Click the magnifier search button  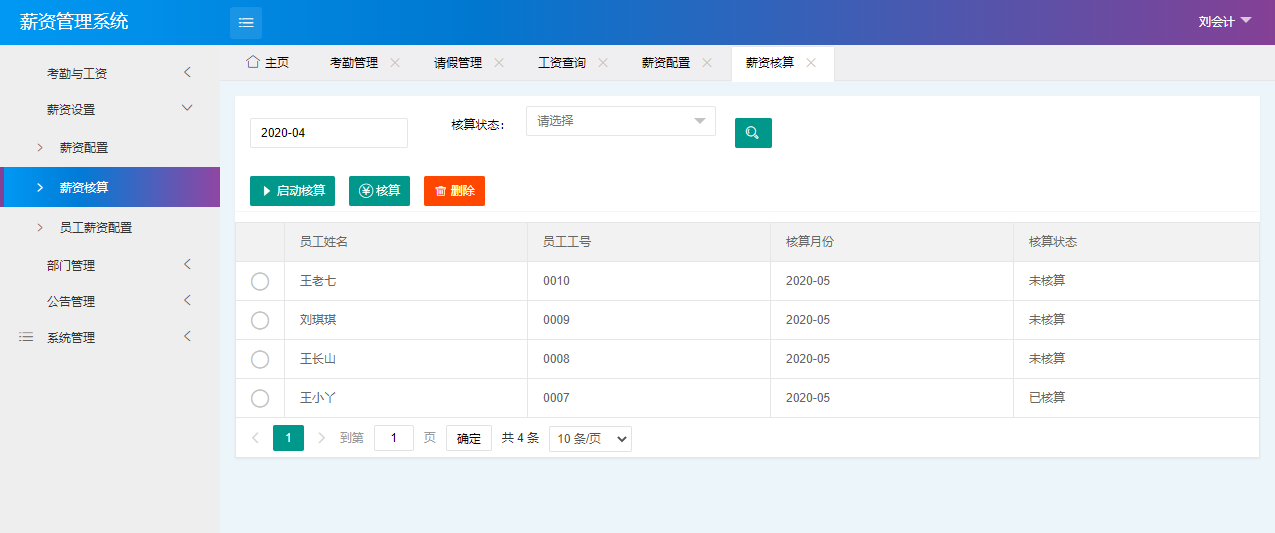753,133
